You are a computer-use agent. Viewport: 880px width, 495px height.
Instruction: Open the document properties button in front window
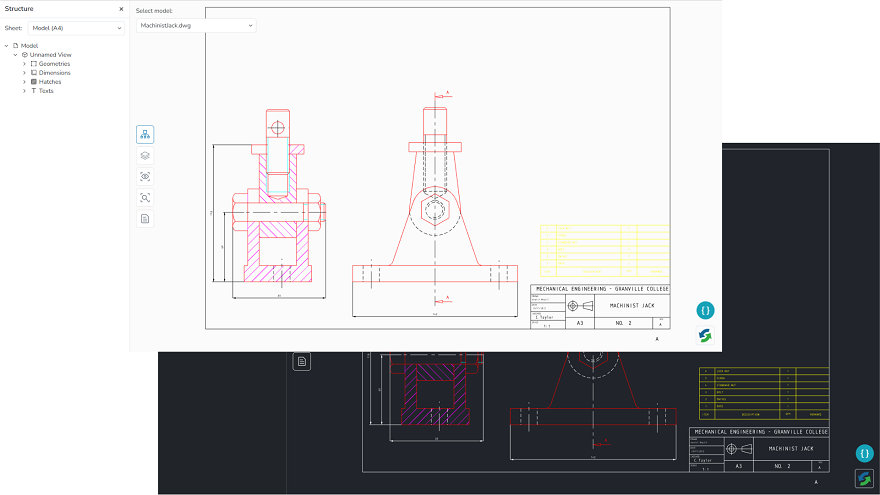pyautogui.click(x=145, y=219)
